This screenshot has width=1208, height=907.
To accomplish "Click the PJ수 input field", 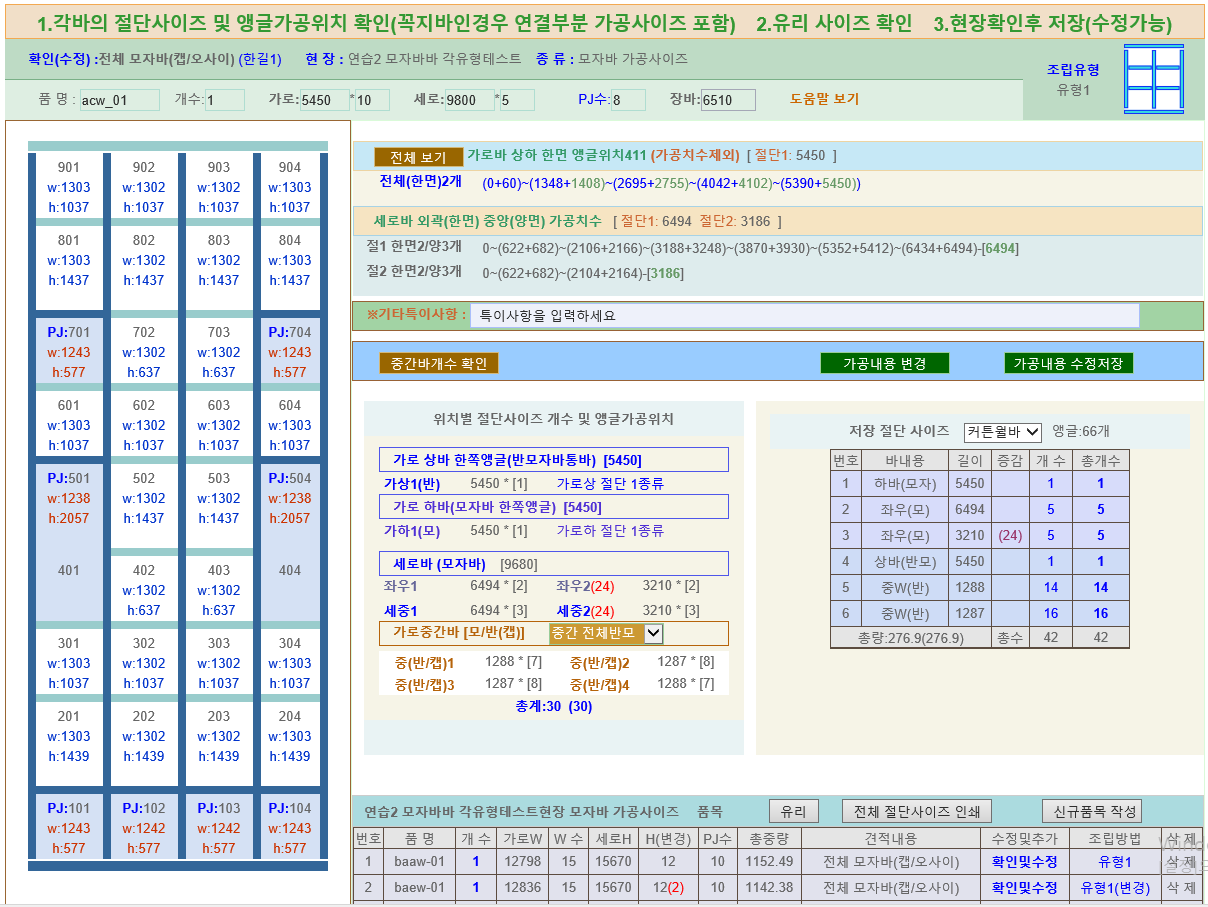I will coord(628,100).
